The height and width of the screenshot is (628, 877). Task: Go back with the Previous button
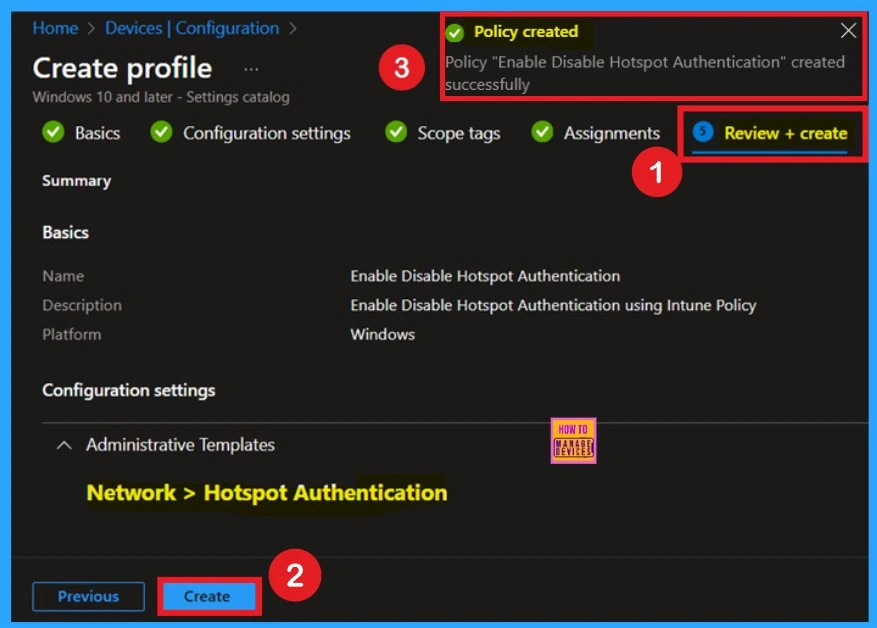point(88,596)
